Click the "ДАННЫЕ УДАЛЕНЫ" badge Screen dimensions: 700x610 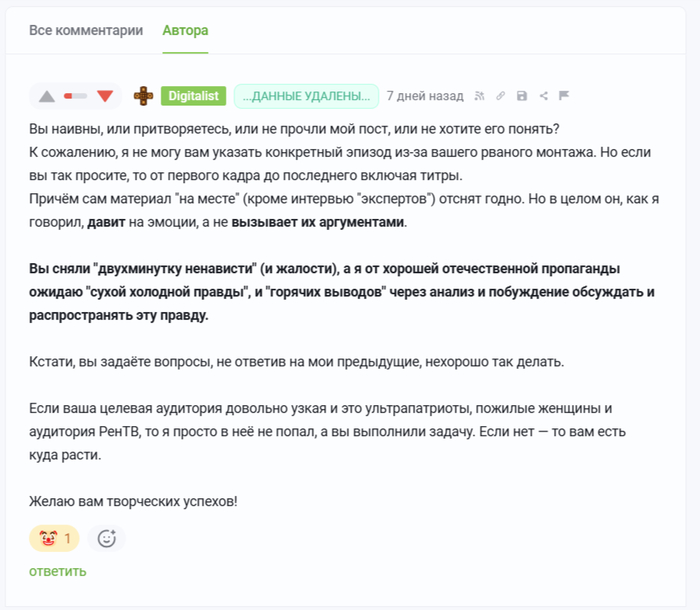pos(306,96)
